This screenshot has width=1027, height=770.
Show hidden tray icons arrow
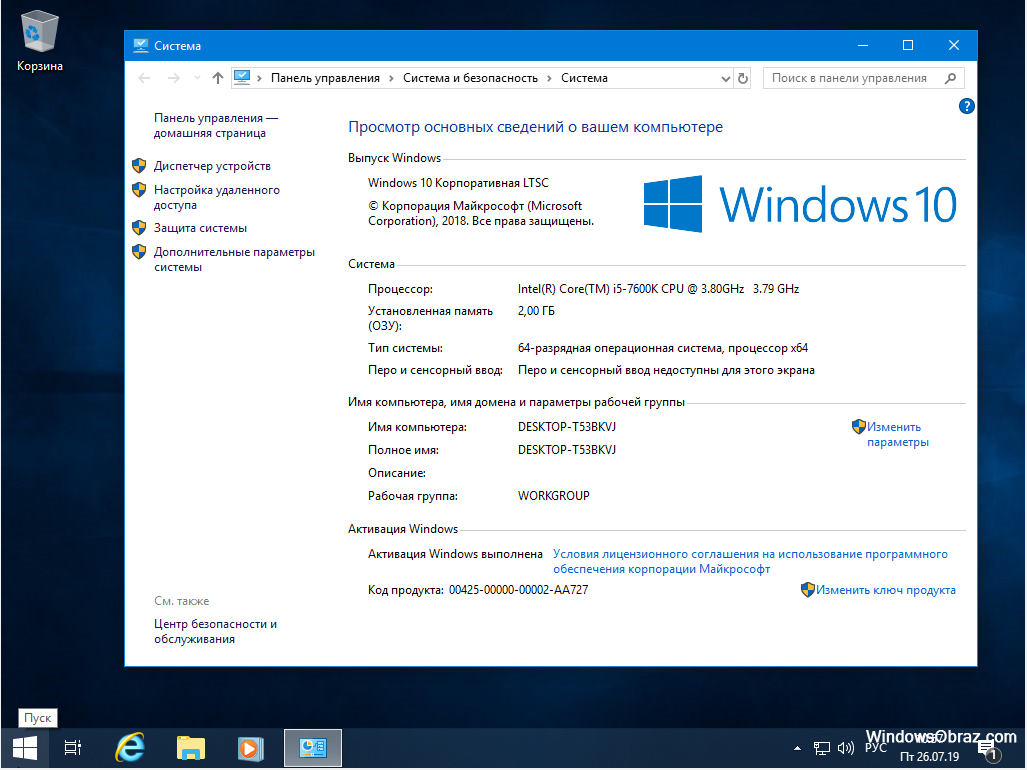797,748
